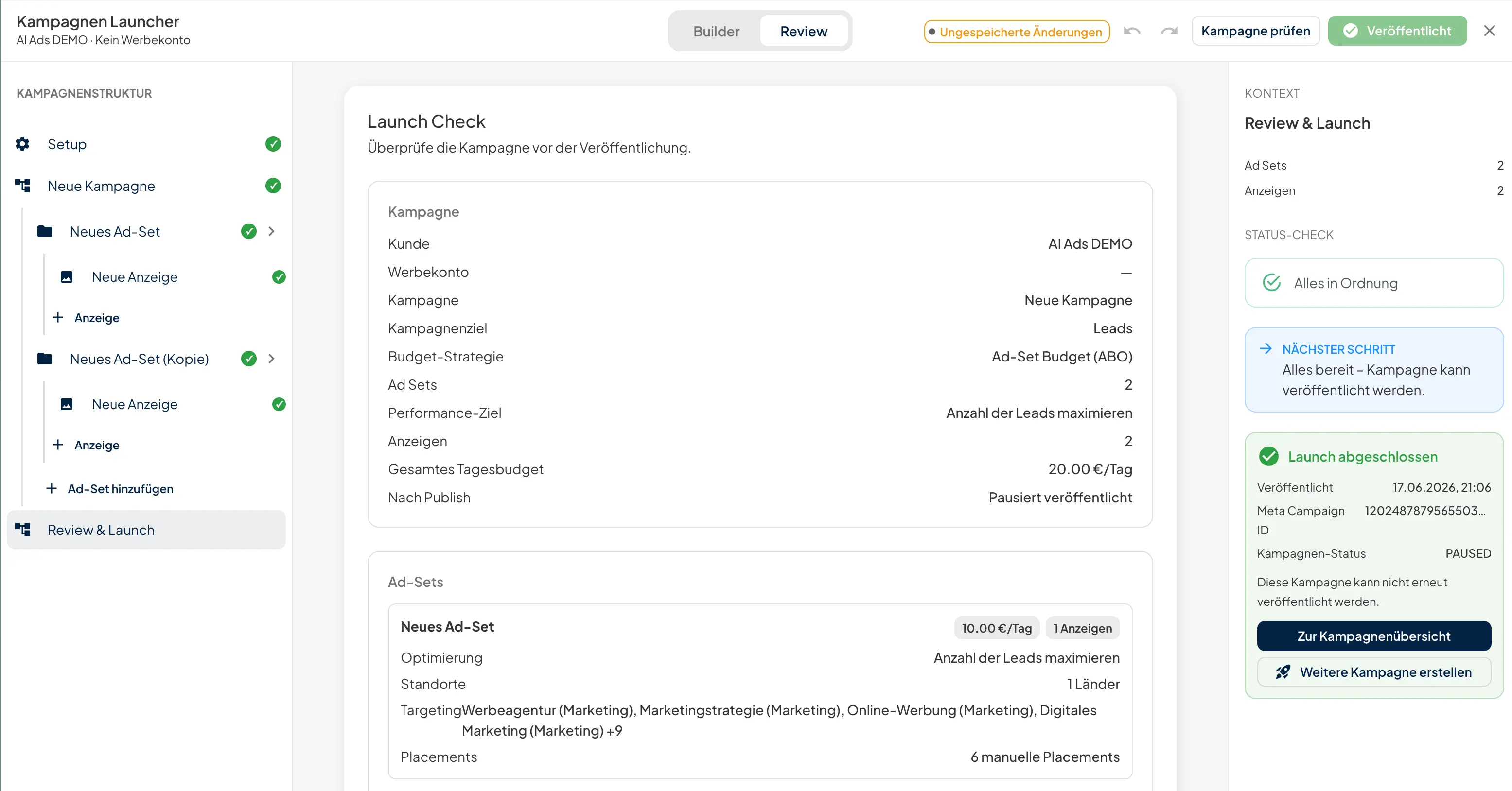Click the 1 Anzeigen badge
Viewport: 1512px width, 791px height.
click(x=1082, y=628)
